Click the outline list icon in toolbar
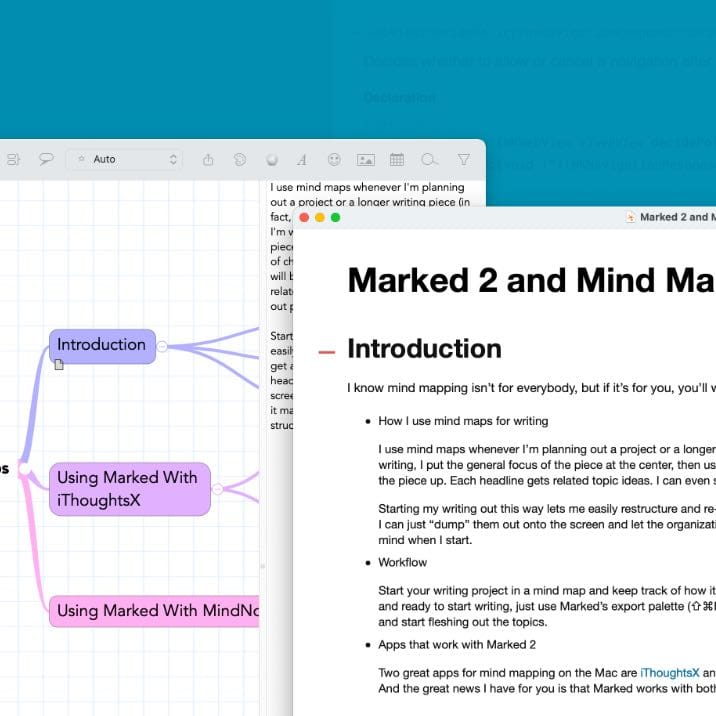716x716 pixels. click(x=13, y=159)
